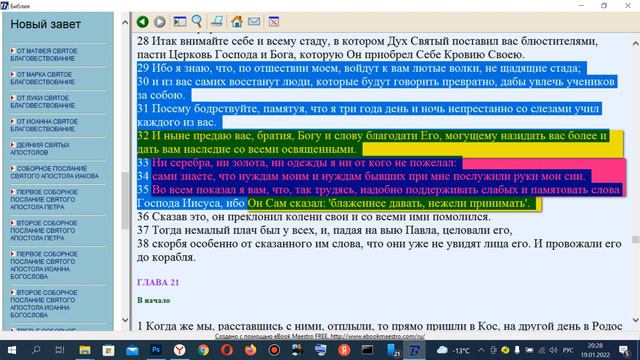
Task: Click the ГЛАВА 21 heading
Action: pos(158,282)
